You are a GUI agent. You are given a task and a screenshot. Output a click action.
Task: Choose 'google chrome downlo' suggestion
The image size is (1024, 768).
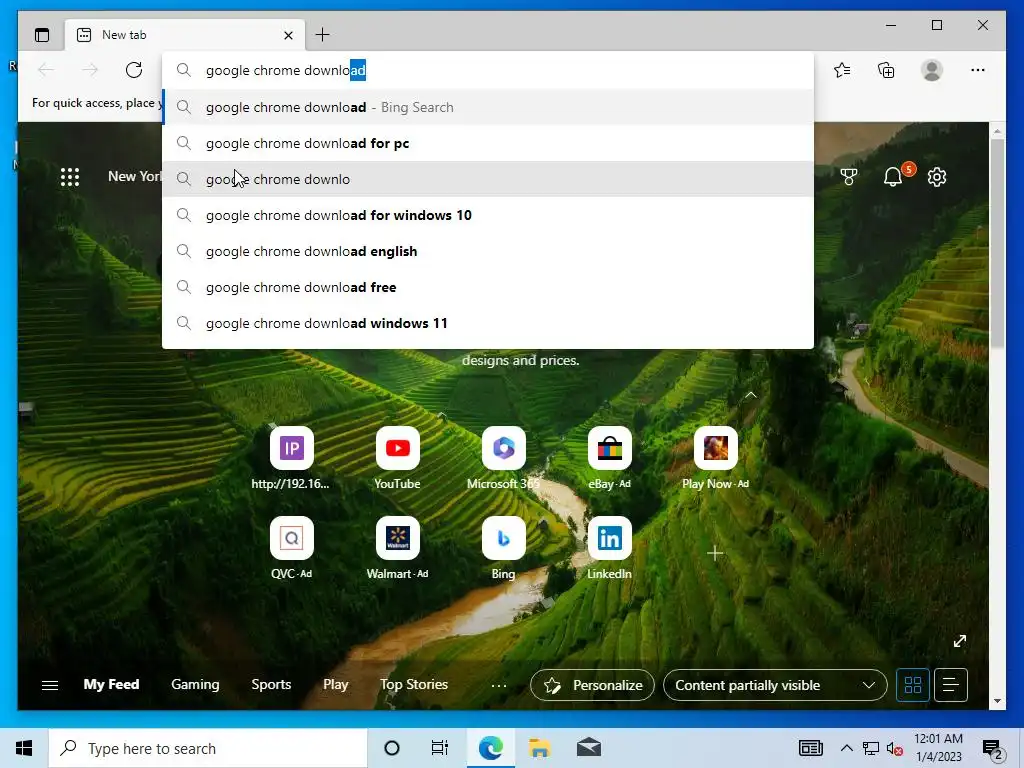pos(488,179)
